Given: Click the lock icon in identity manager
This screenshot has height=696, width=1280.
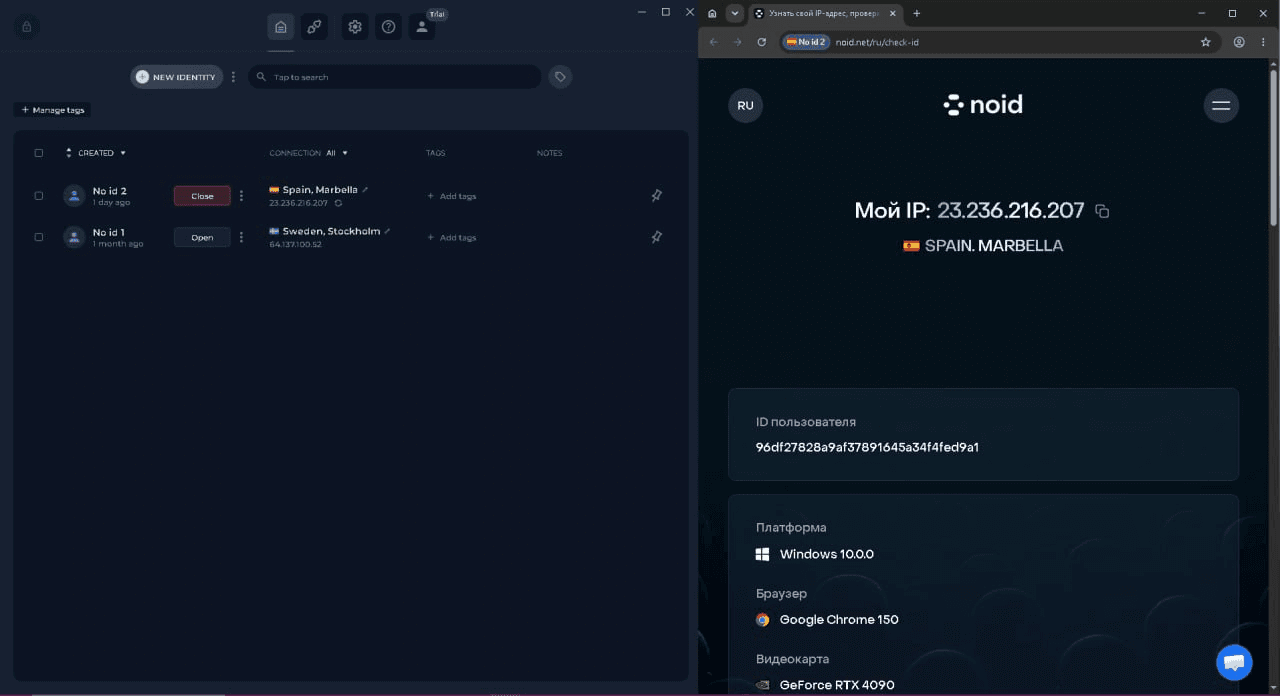Looking at the screenshot, I should (x=27, y=27).
